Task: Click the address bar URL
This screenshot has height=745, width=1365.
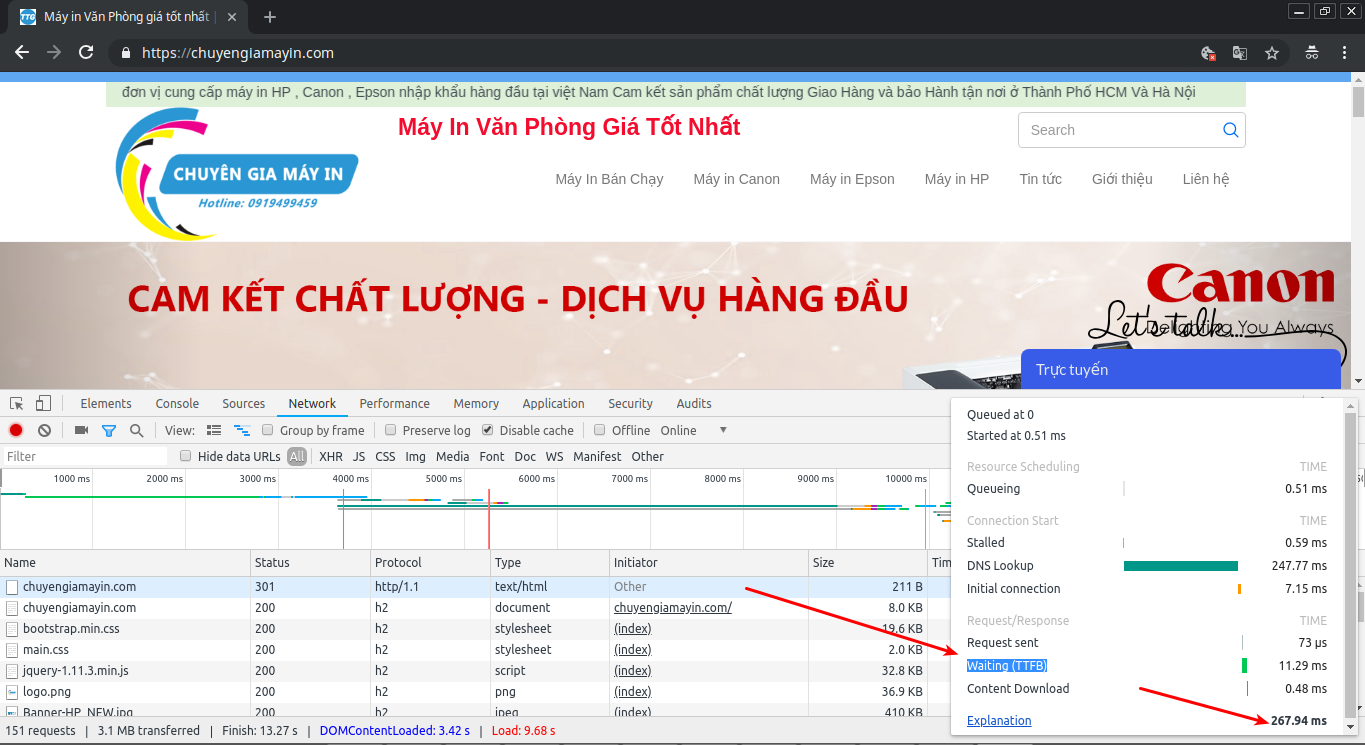Action: tap(238, 53)
